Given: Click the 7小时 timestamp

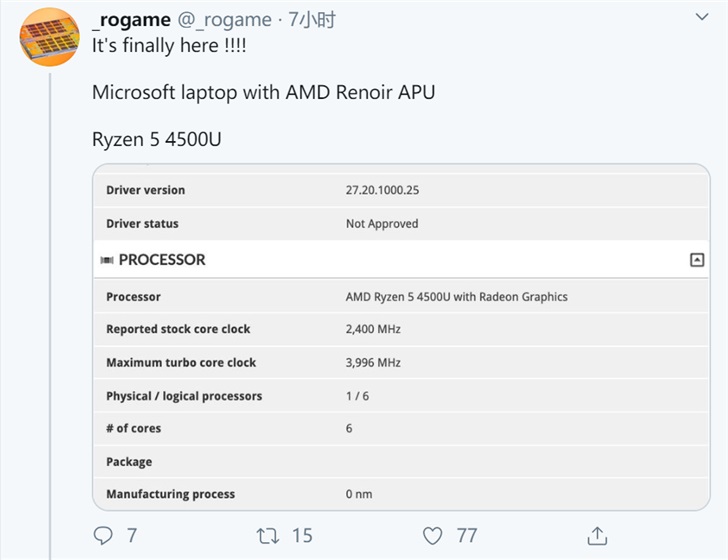Looking at the screenshot, I should (x=312, y=20).
